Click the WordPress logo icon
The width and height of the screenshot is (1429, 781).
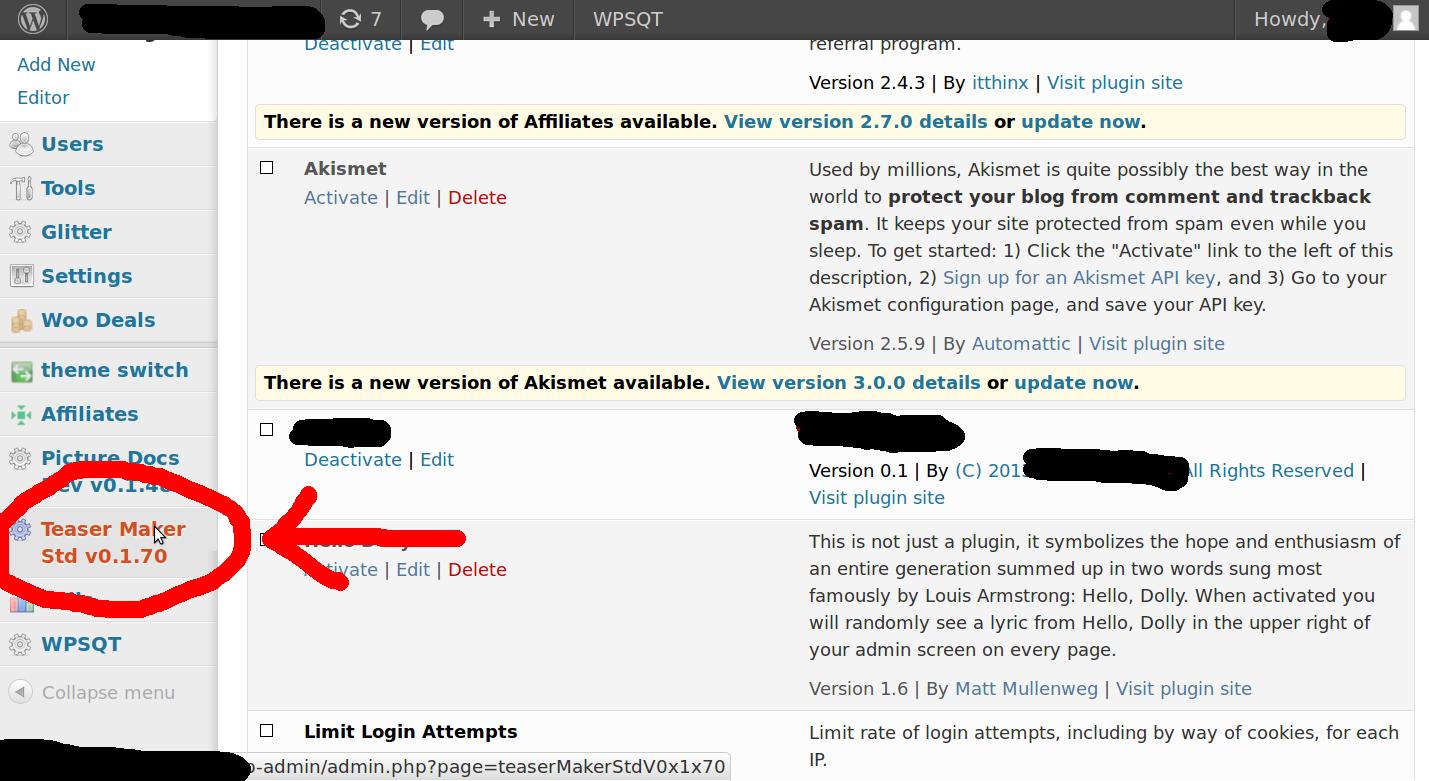click(34, 19)
